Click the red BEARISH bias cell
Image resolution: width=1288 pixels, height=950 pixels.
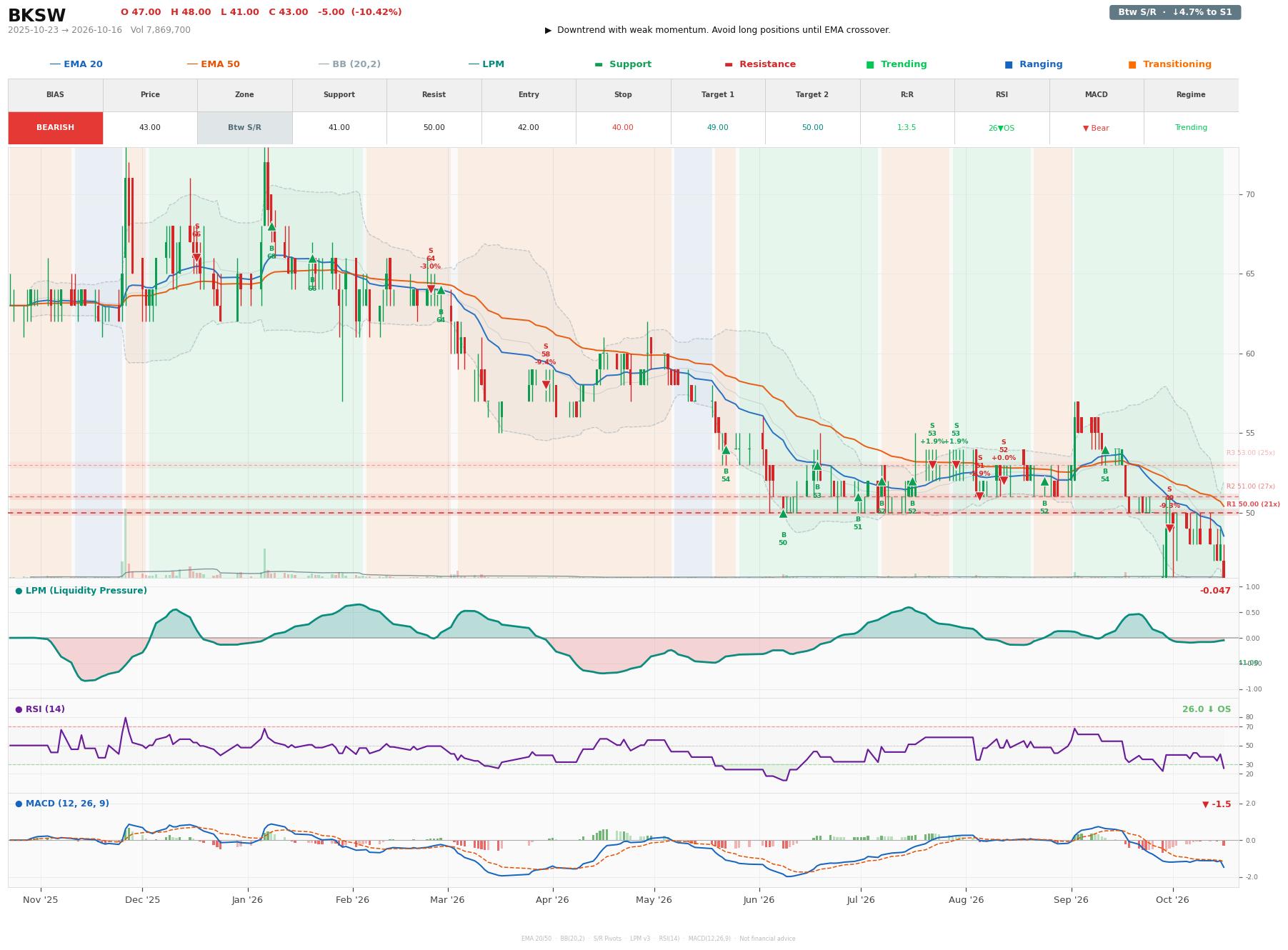[x=56, y=128]
